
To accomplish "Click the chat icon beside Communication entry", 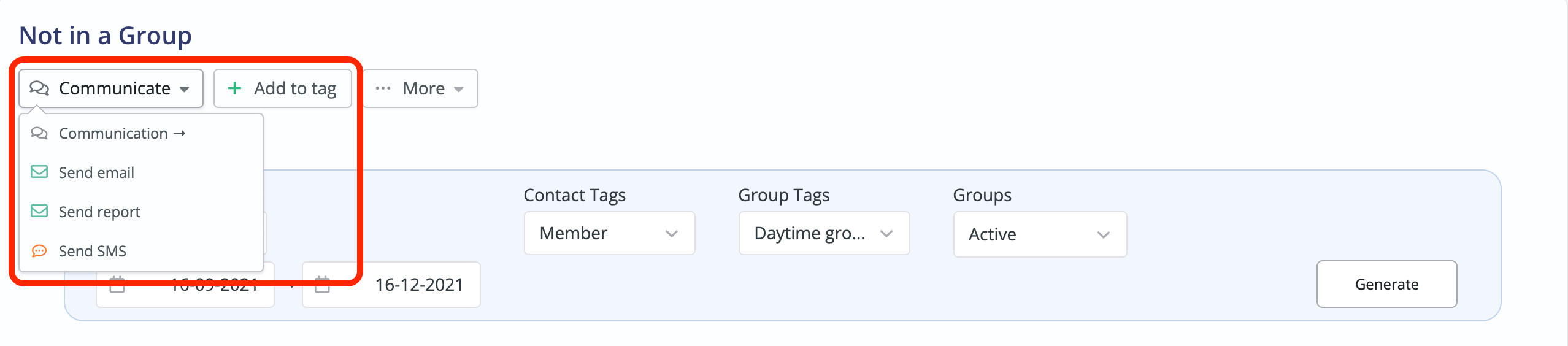I will click(x=39, y=133).
